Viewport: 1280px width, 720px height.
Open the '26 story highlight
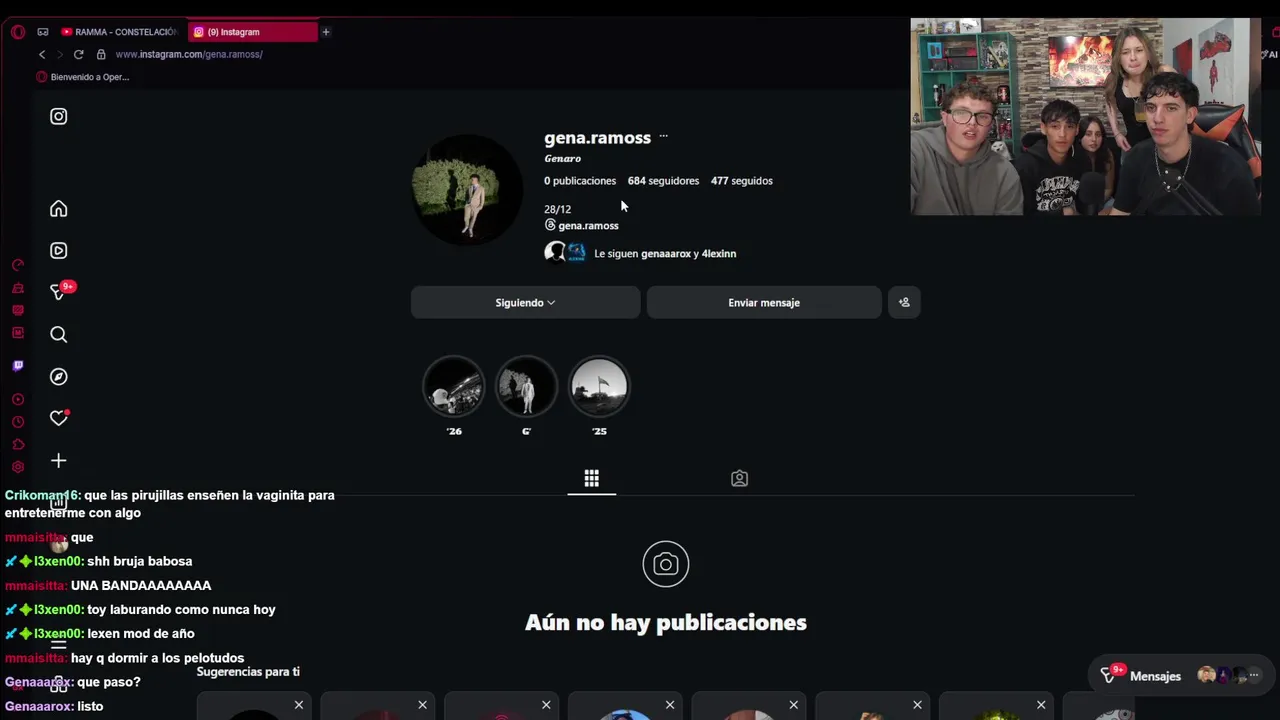tap(454, 386)
